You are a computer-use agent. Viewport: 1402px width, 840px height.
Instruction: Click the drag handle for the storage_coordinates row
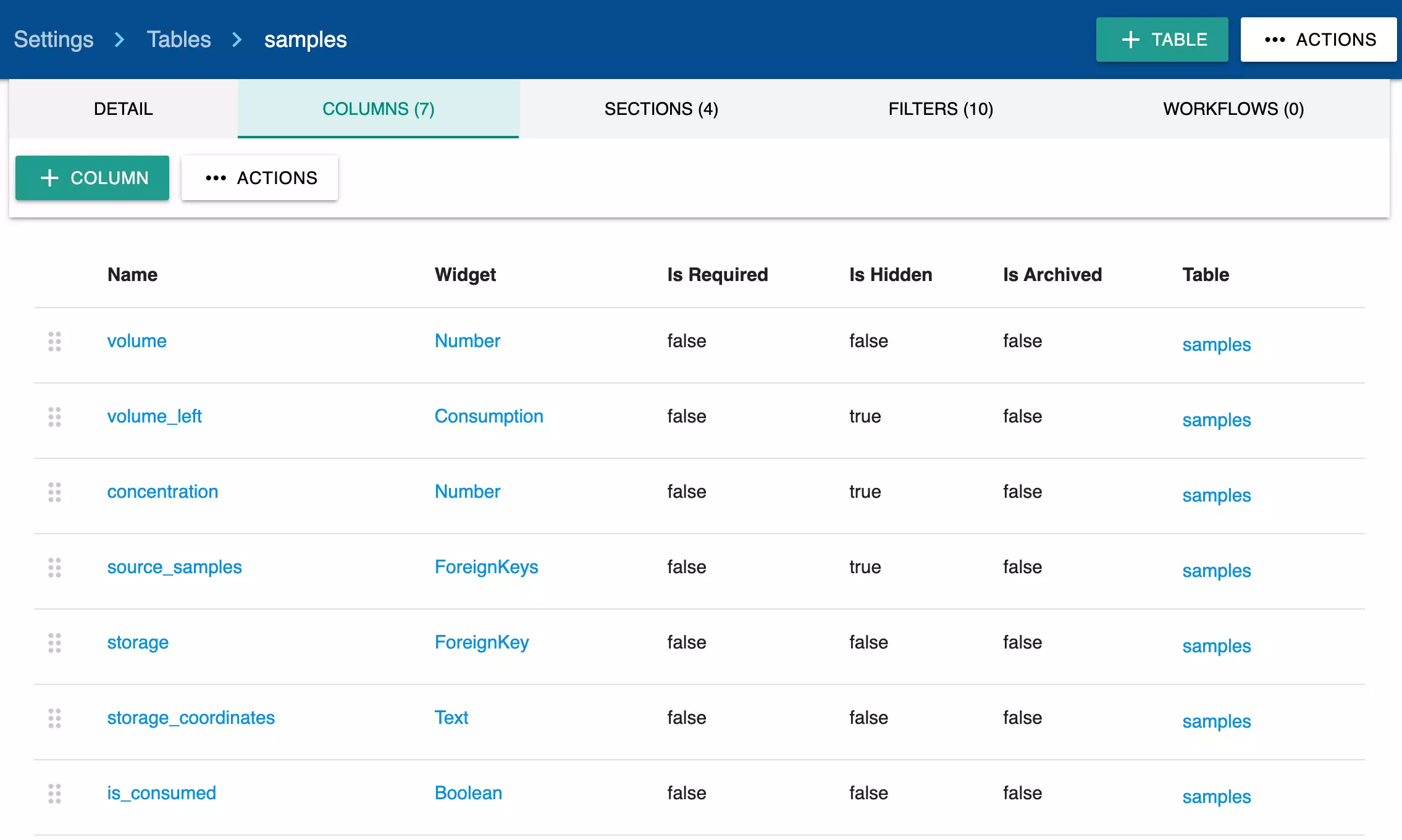[54, 718]
